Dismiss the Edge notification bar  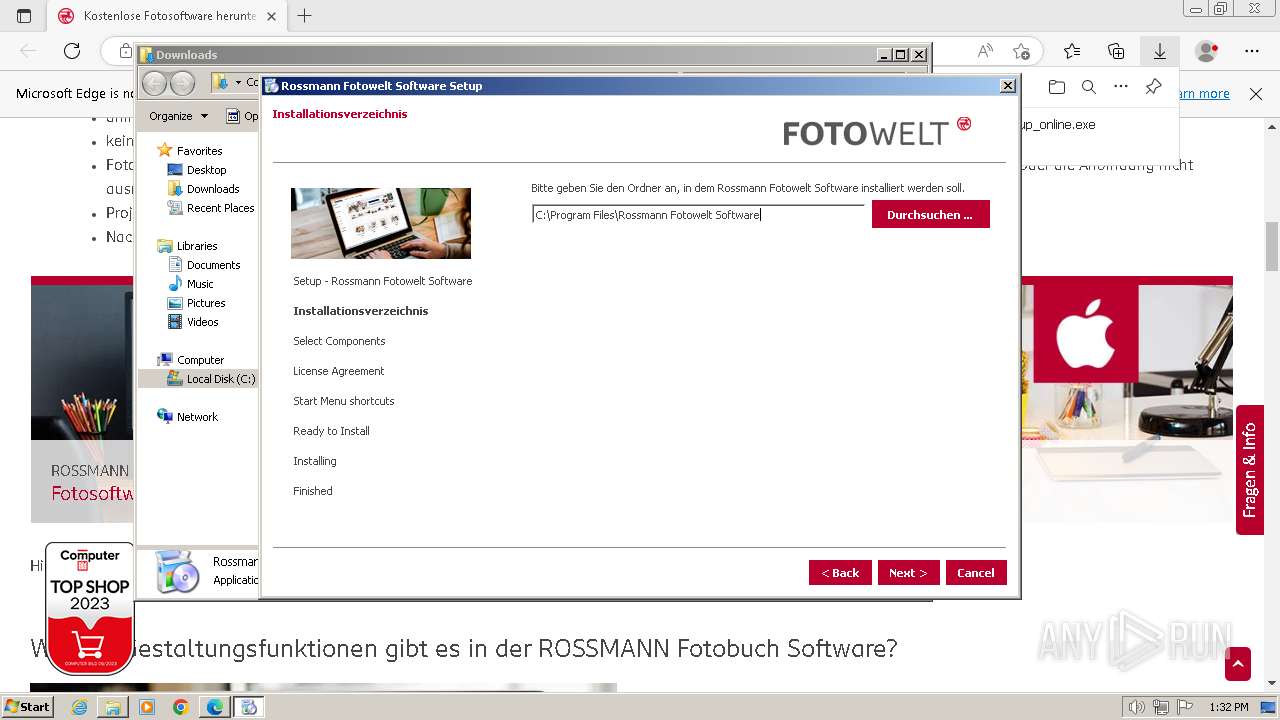pos(1256,94)
